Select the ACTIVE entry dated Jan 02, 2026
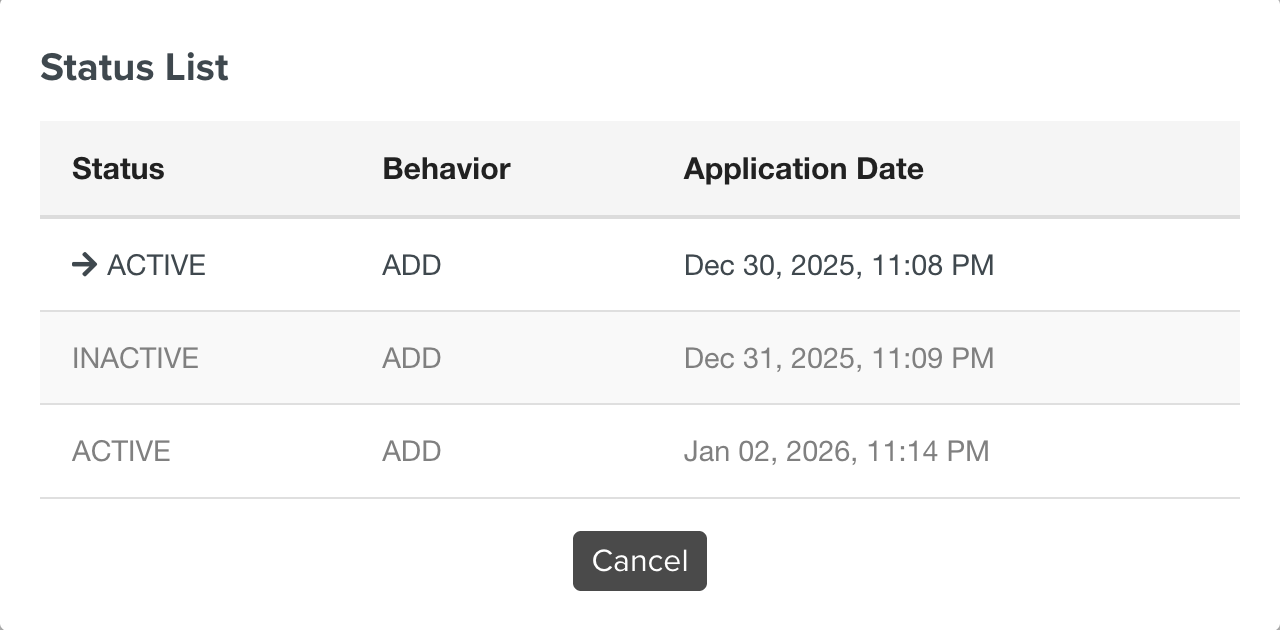The height and width of the screenshot is (630, 1280). tap(121, 451)
